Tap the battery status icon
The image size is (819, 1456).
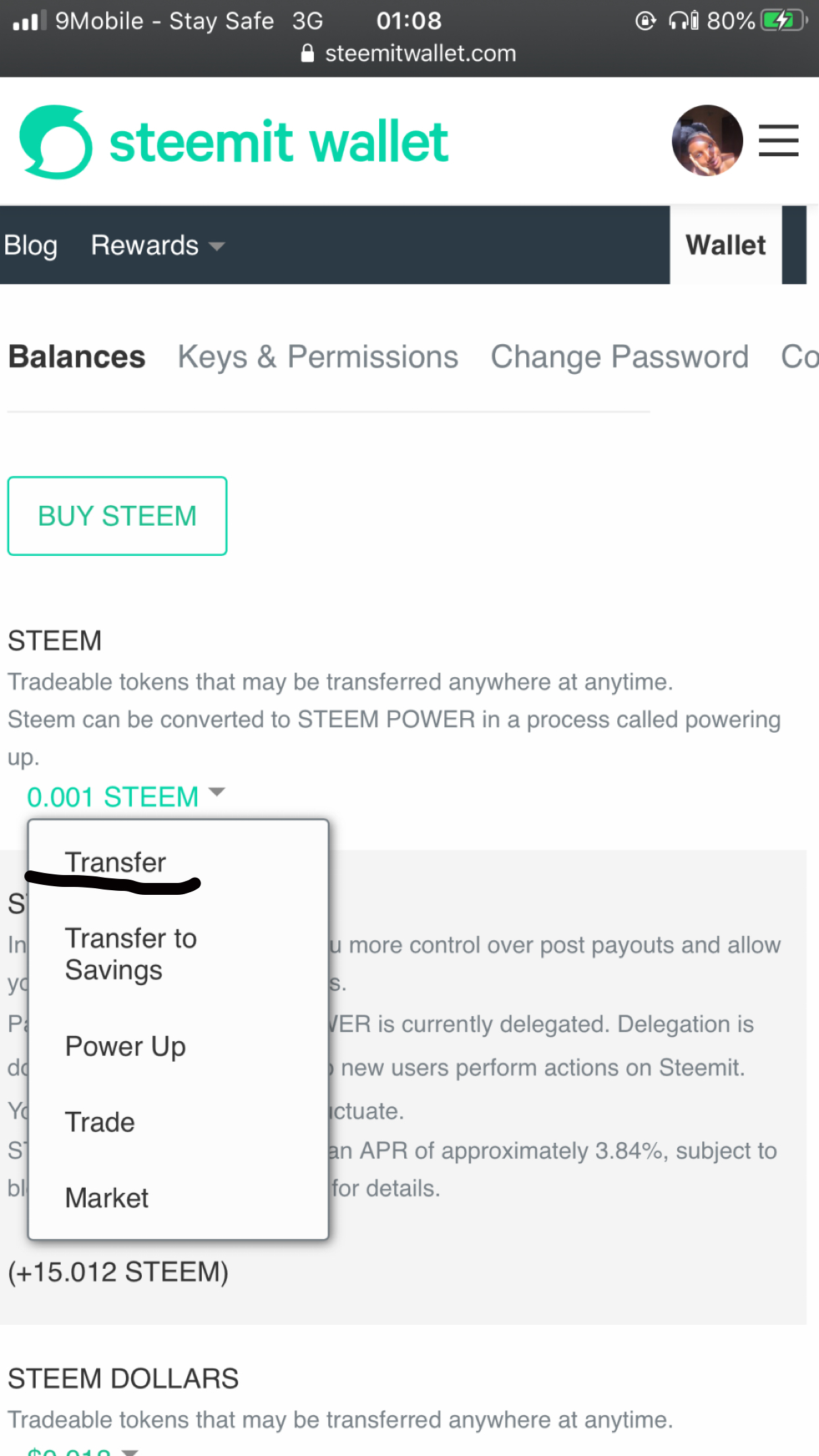click(783, 20)
